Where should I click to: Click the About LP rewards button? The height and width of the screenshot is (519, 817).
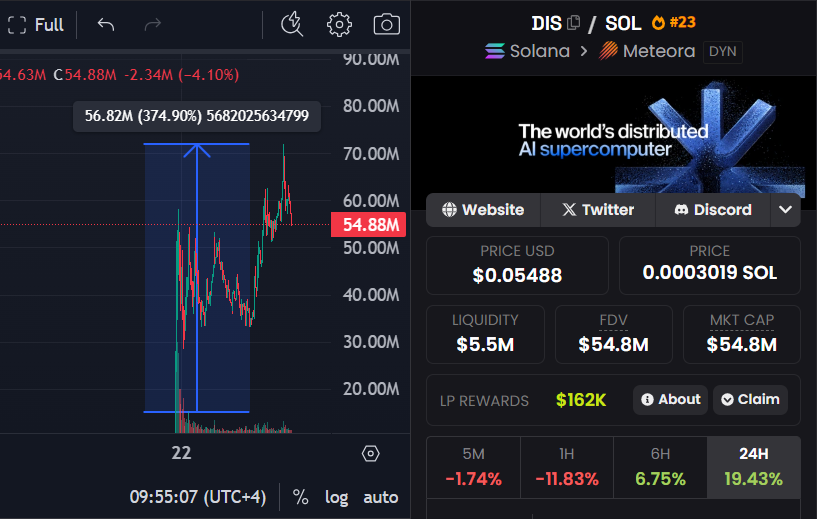tap(670, 400)
